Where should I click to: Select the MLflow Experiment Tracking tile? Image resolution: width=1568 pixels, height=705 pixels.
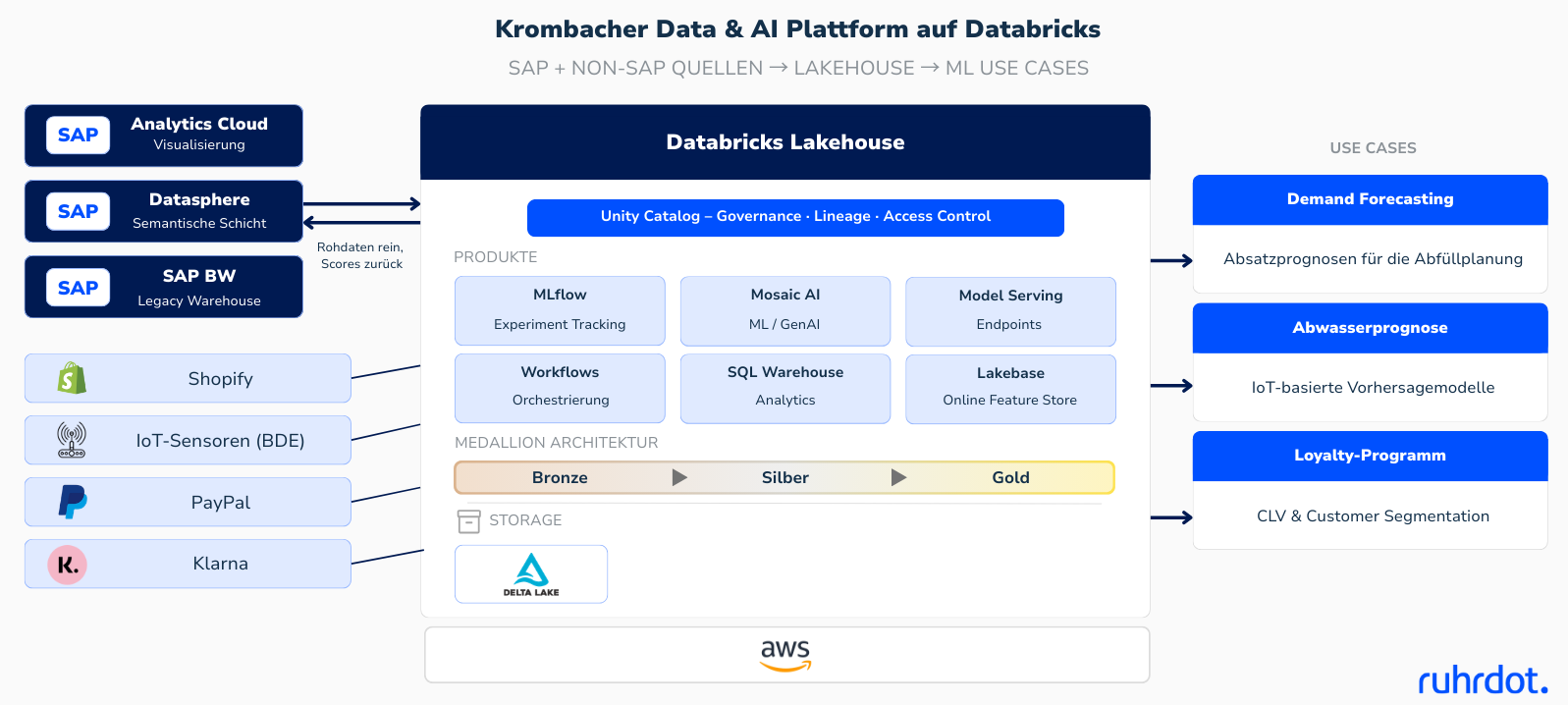point(560,310)
